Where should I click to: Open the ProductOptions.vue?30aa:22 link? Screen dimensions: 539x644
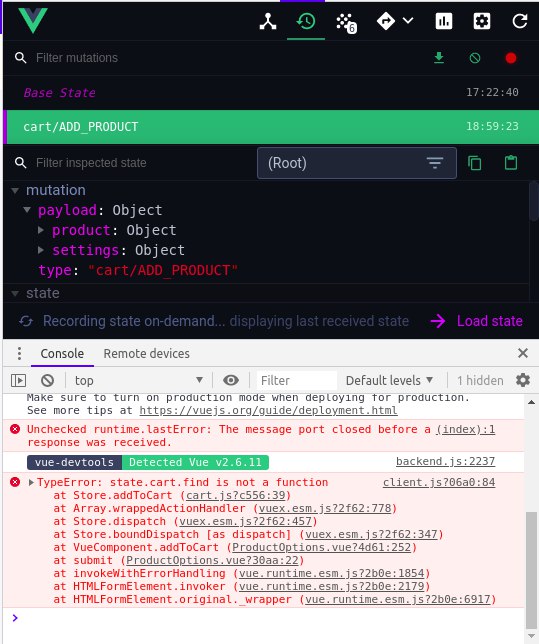point(212,560)
